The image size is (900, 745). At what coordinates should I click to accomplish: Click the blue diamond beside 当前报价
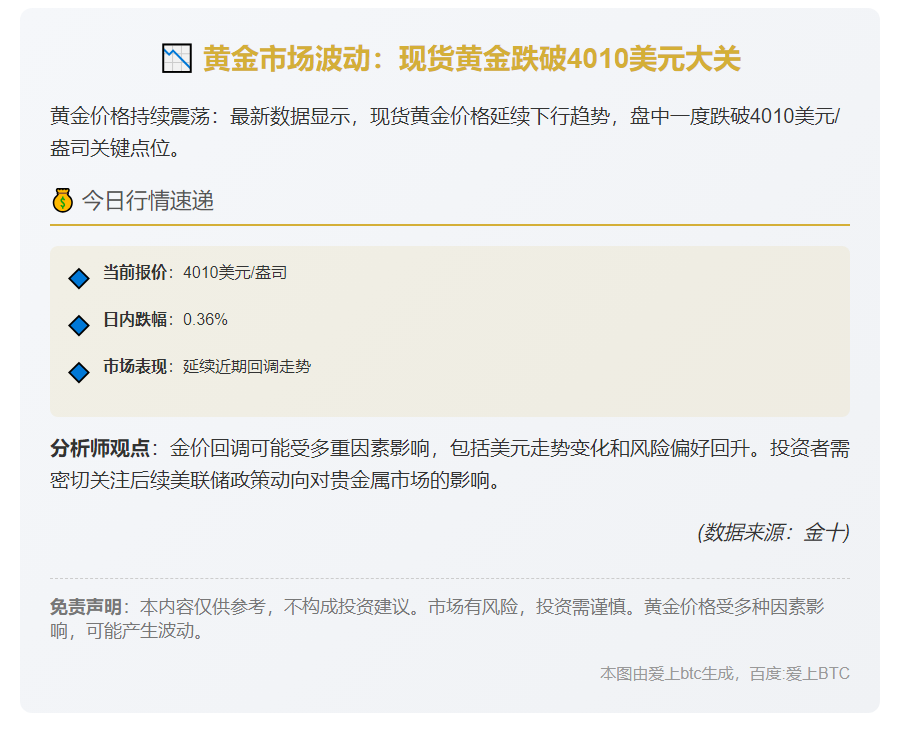click(x=79, y=279)
